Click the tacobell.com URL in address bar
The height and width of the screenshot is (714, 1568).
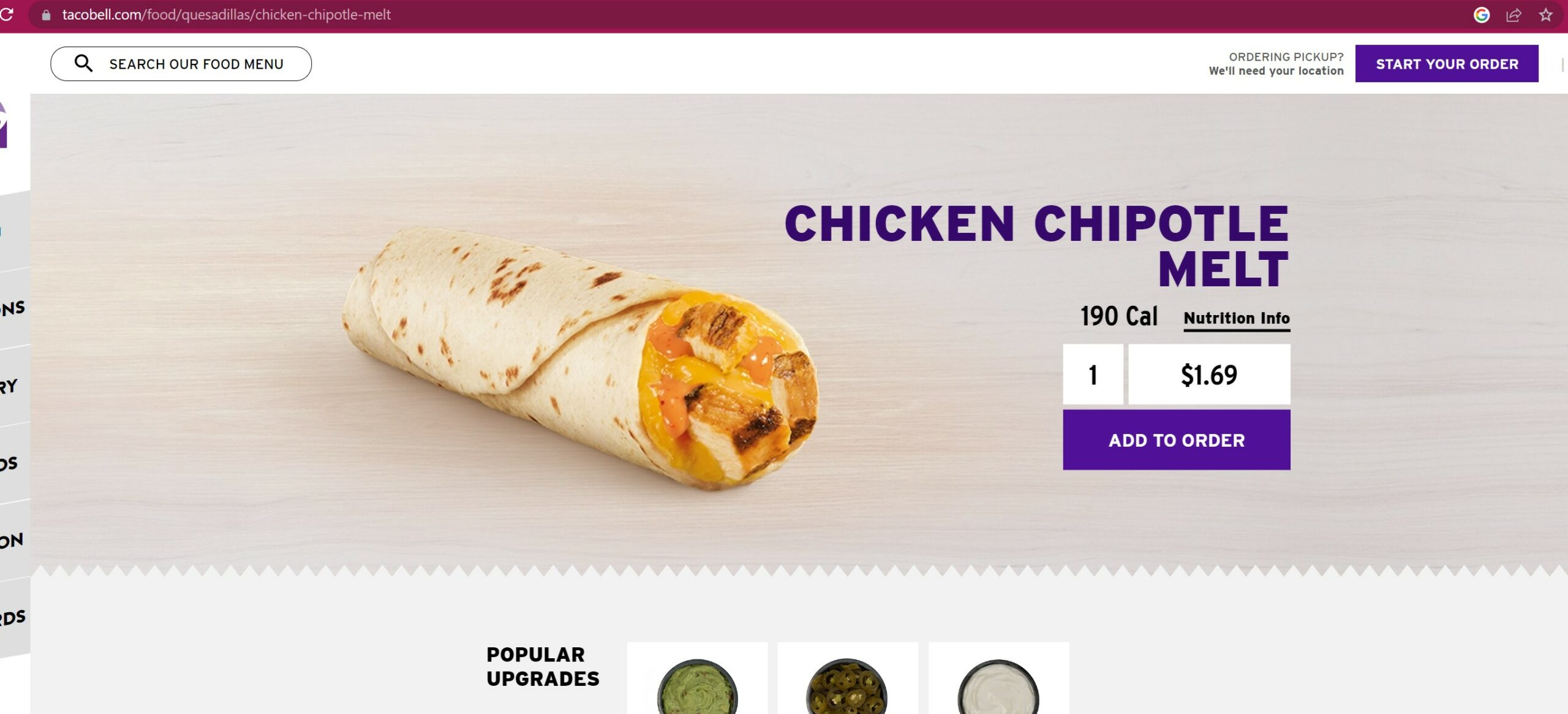click(x=226, y=15)
